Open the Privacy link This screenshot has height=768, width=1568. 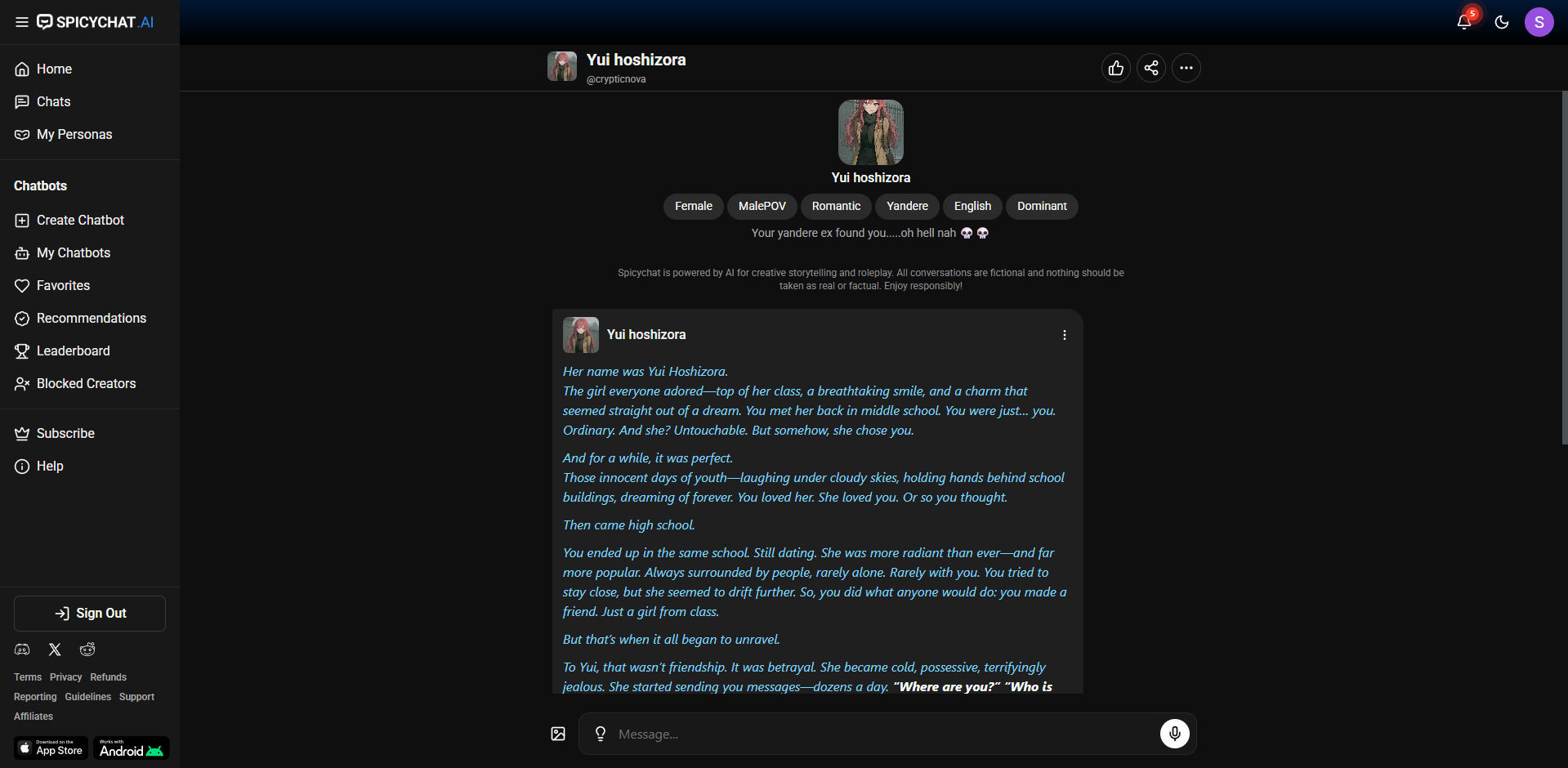pyautogui.click(x=66, y=677)
